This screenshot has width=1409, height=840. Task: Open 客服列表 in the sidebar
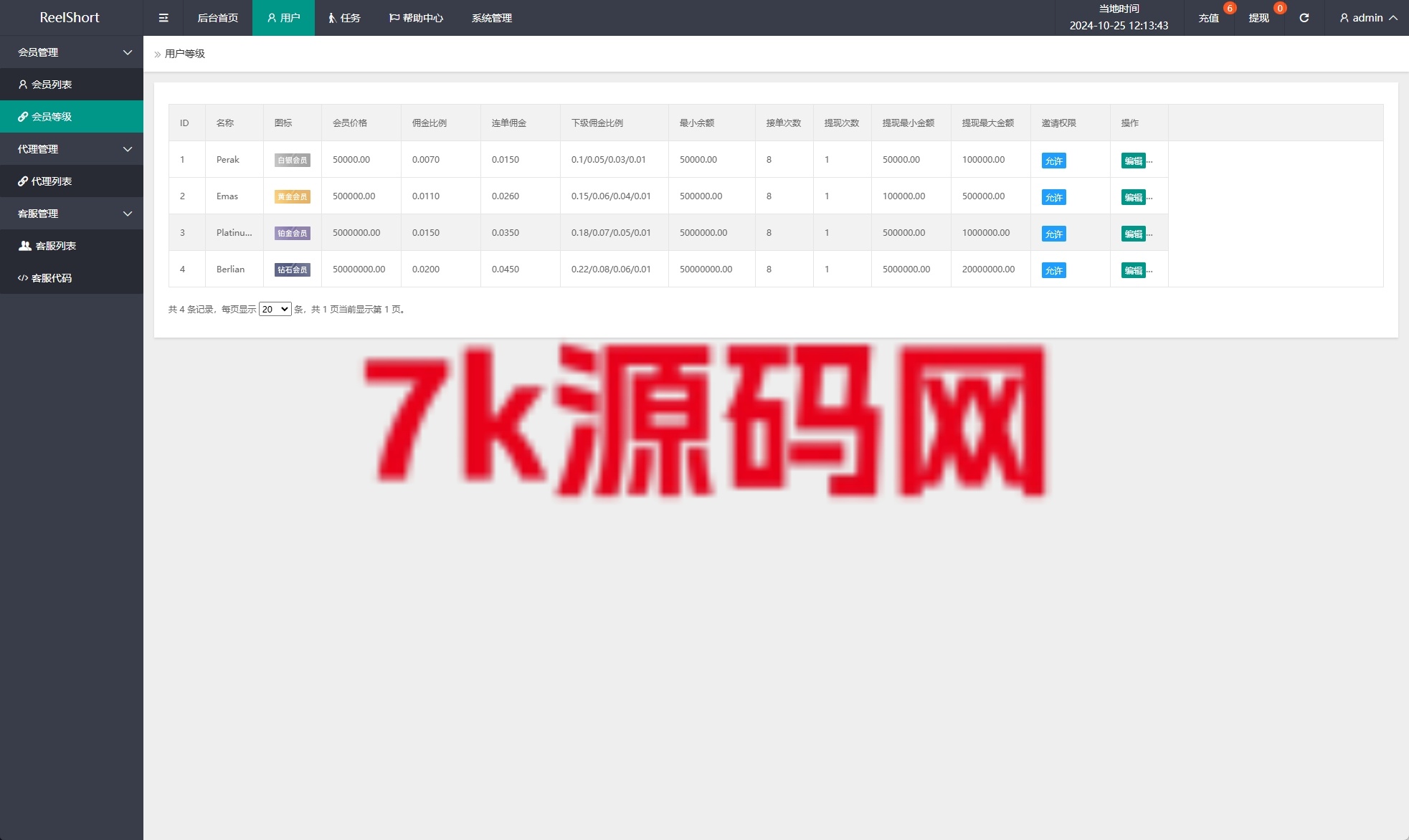click(72, 246)
